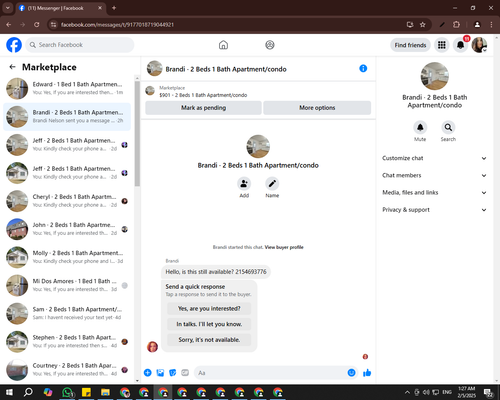The height and width of the screenshot is (400, 500).
Task: Go back from Marketplace chats
Action: (x=12, y=67)
